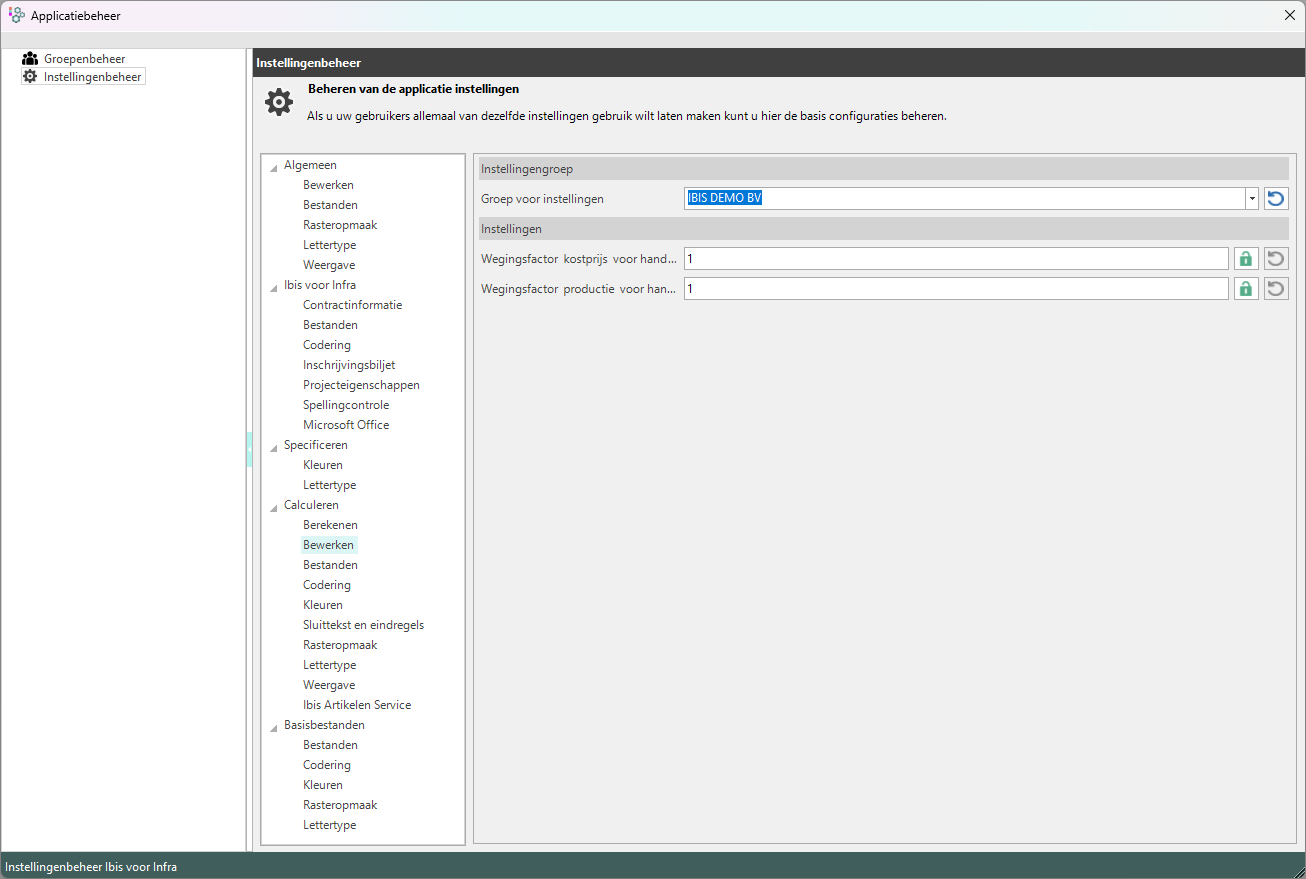Image resolution: width=1306 pixels, height=879 pixels.
Task: Click the Applicatiebeheer app icon in title bar
Action: [17, 15]
